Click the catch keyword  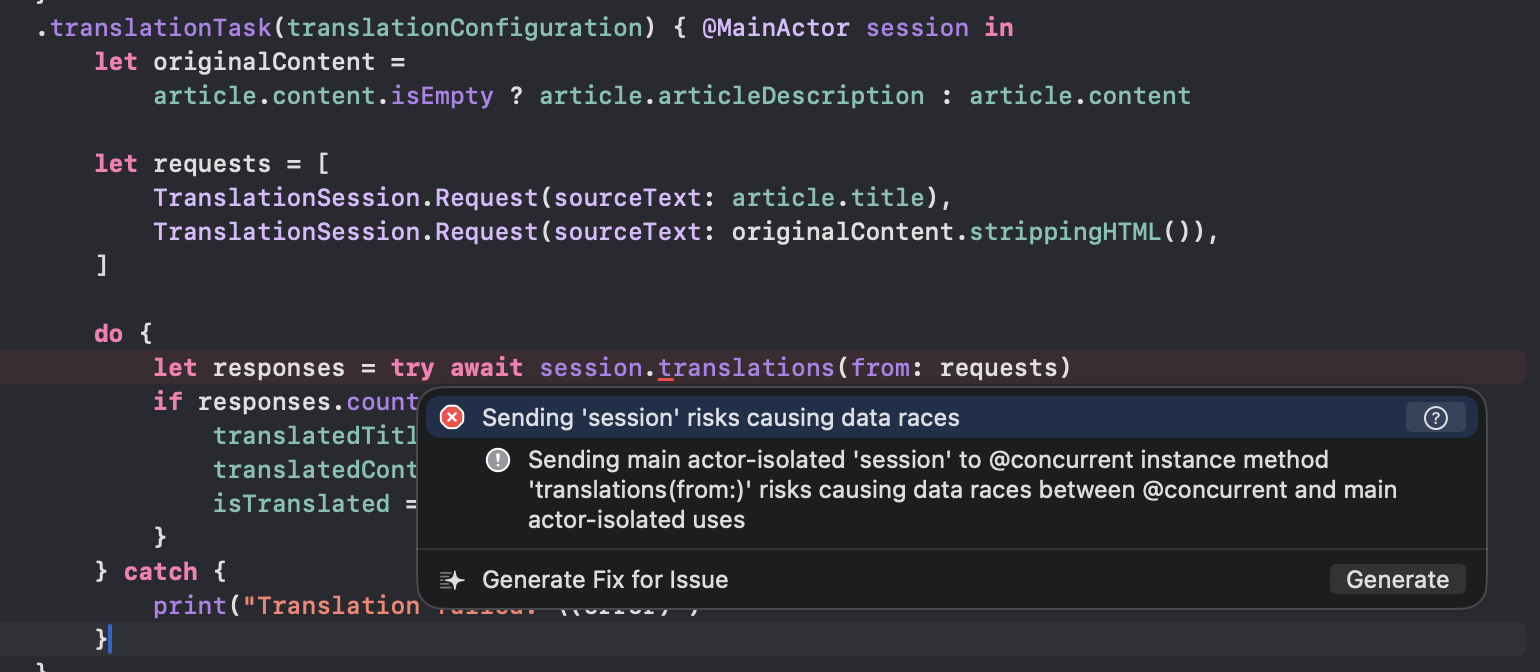[161, 572]
